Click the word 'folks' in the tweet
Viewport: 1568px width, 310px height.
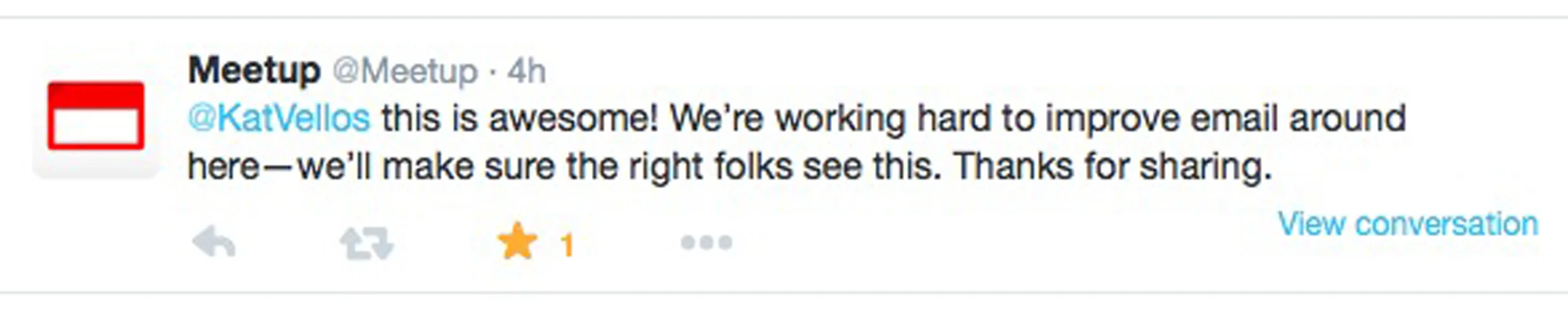tap(753, 167)
